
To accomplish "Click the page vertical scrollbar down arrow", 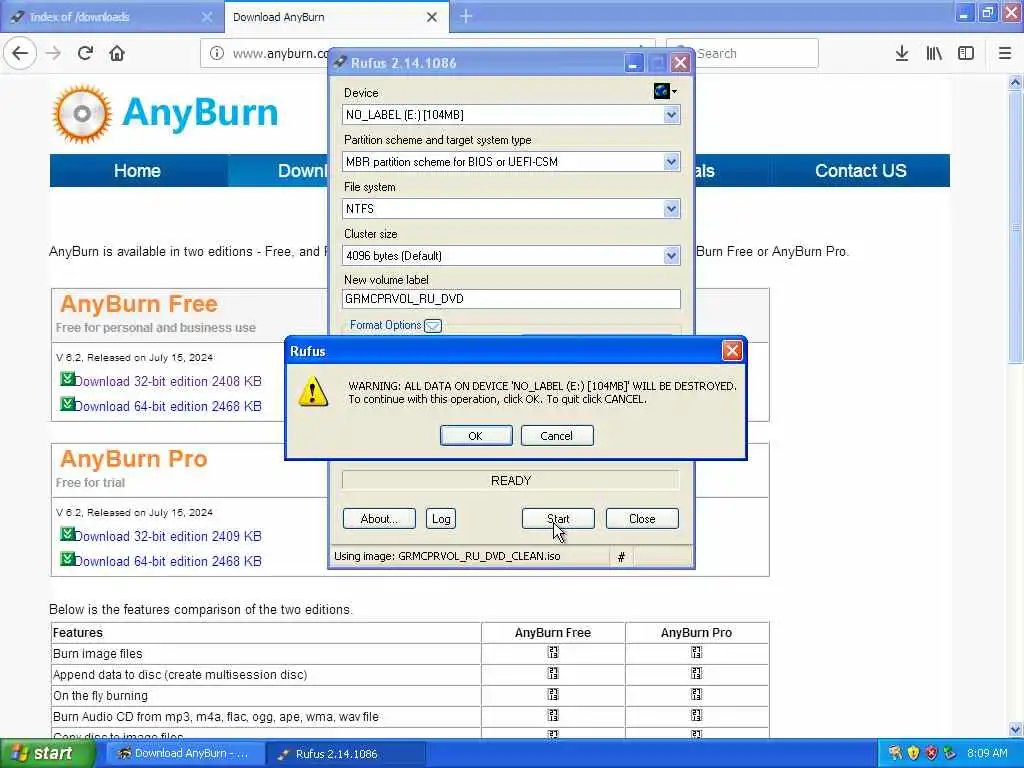I will point(1015,729).
